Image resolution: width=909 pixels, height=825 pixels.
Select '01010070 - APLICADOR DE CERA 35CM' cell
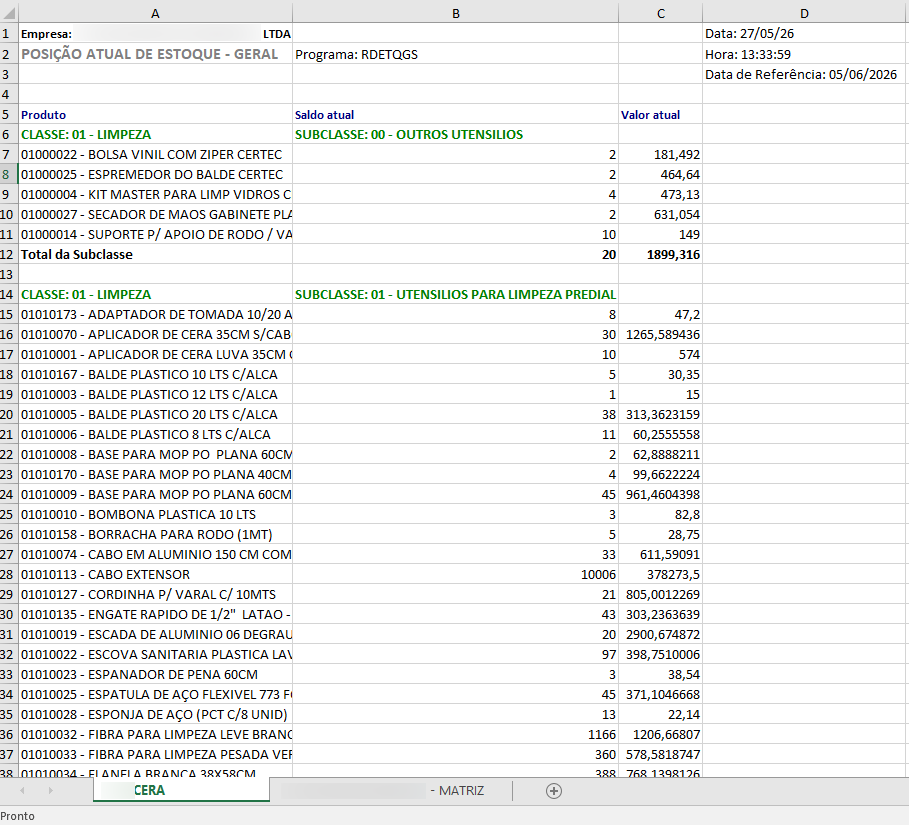[155, 335]
